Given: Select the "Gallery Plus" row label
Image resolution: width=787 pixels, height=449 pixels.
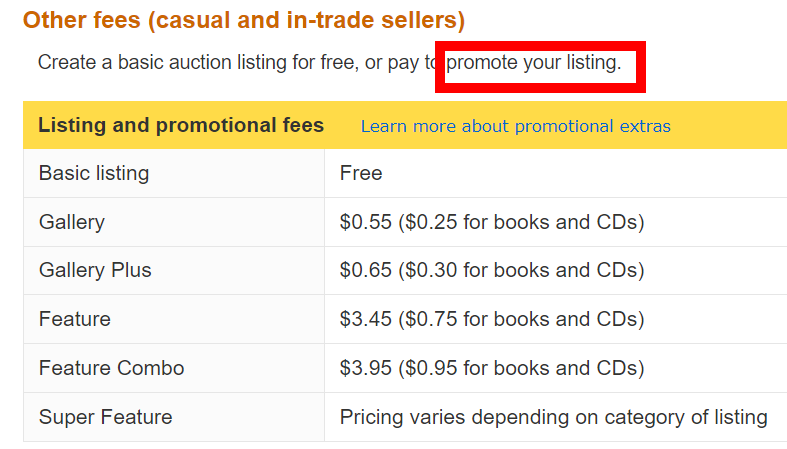Looking at the screenshot, I should click(95, 270).
